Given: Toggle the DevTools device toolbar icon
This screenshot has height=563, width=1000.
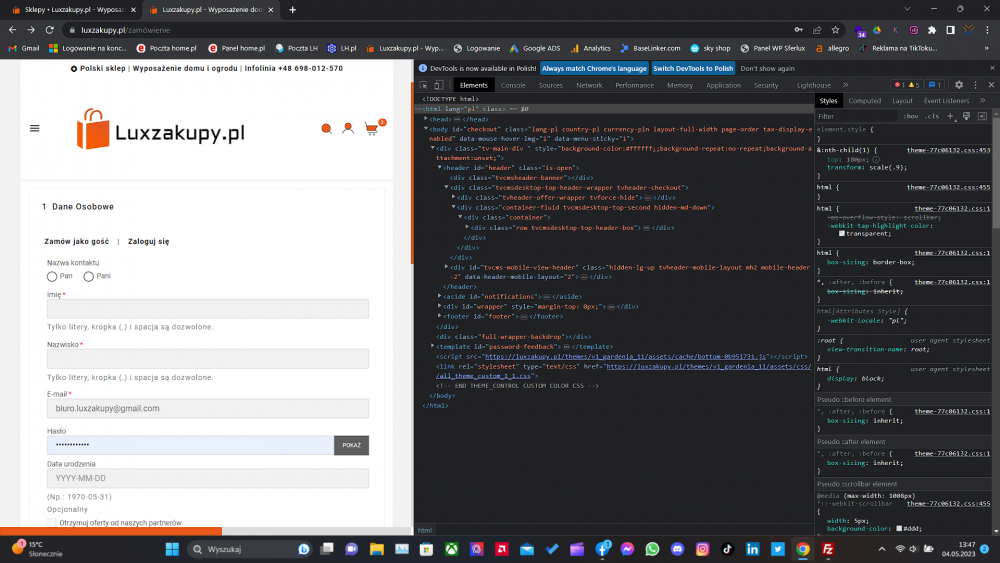Looking at the screenshot, I should [439, 85].
